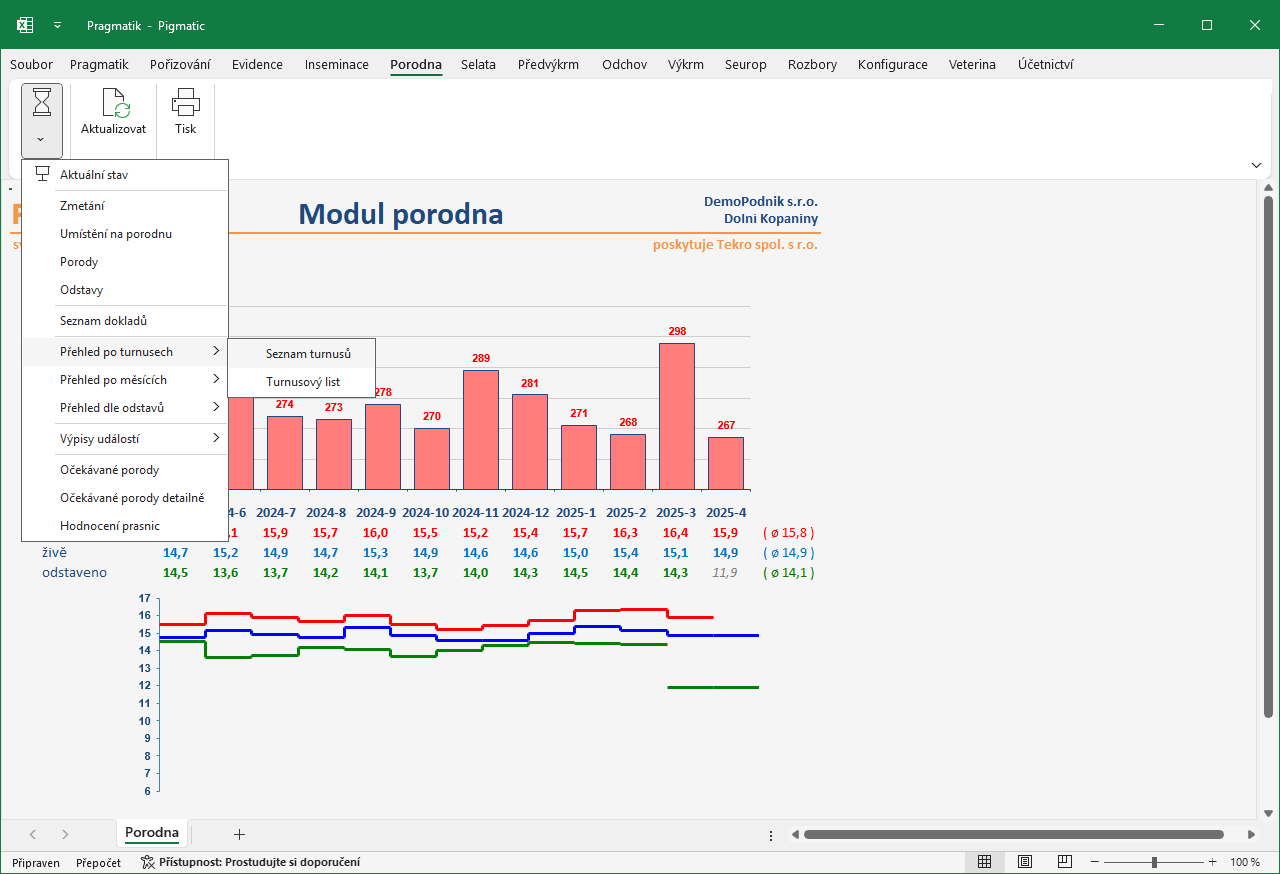This screenshot has width=1280, height=874.
Task: Switch to Page Layout view icon
Action: [1025, 862]
